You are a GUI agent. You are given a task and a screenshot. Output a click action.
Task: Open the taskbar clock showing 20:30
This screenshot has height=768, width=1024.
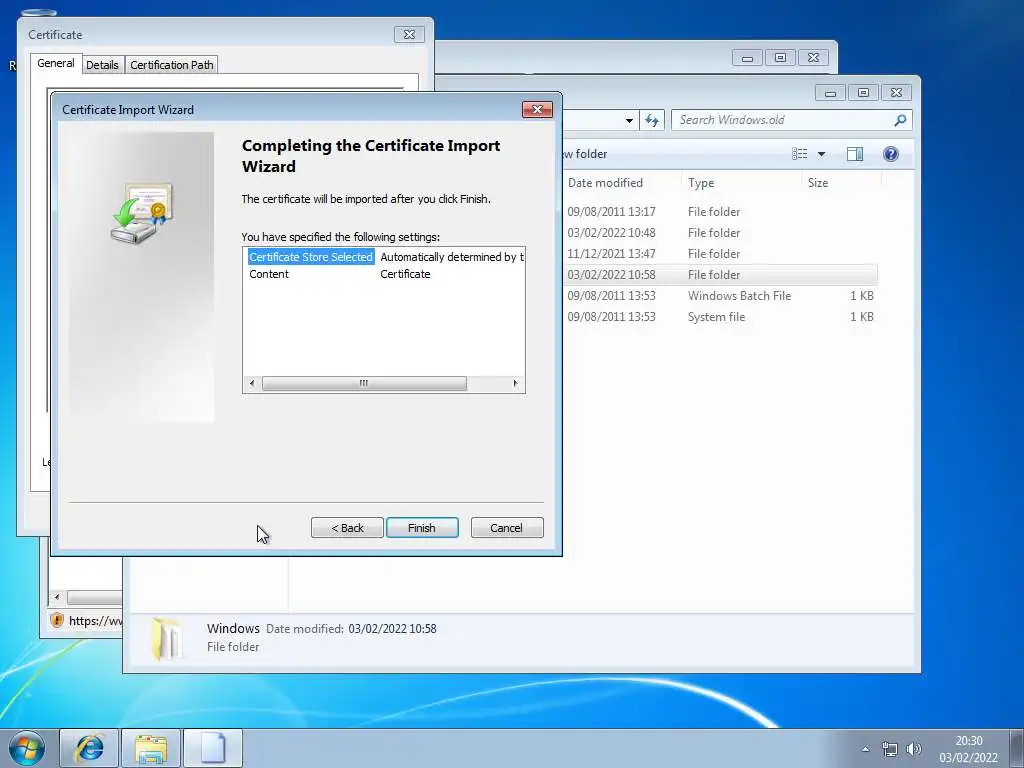968,749
